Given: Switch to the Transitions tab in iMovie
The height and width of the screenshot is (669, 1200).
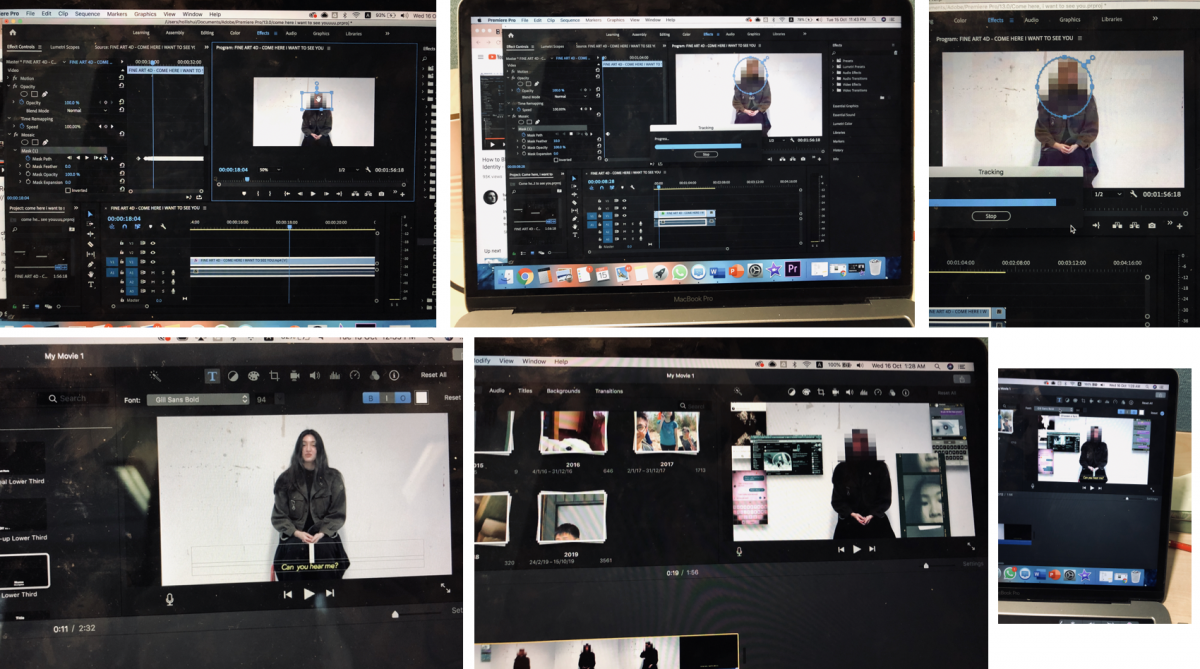Looking at the screenshot, I should point(609,391).
